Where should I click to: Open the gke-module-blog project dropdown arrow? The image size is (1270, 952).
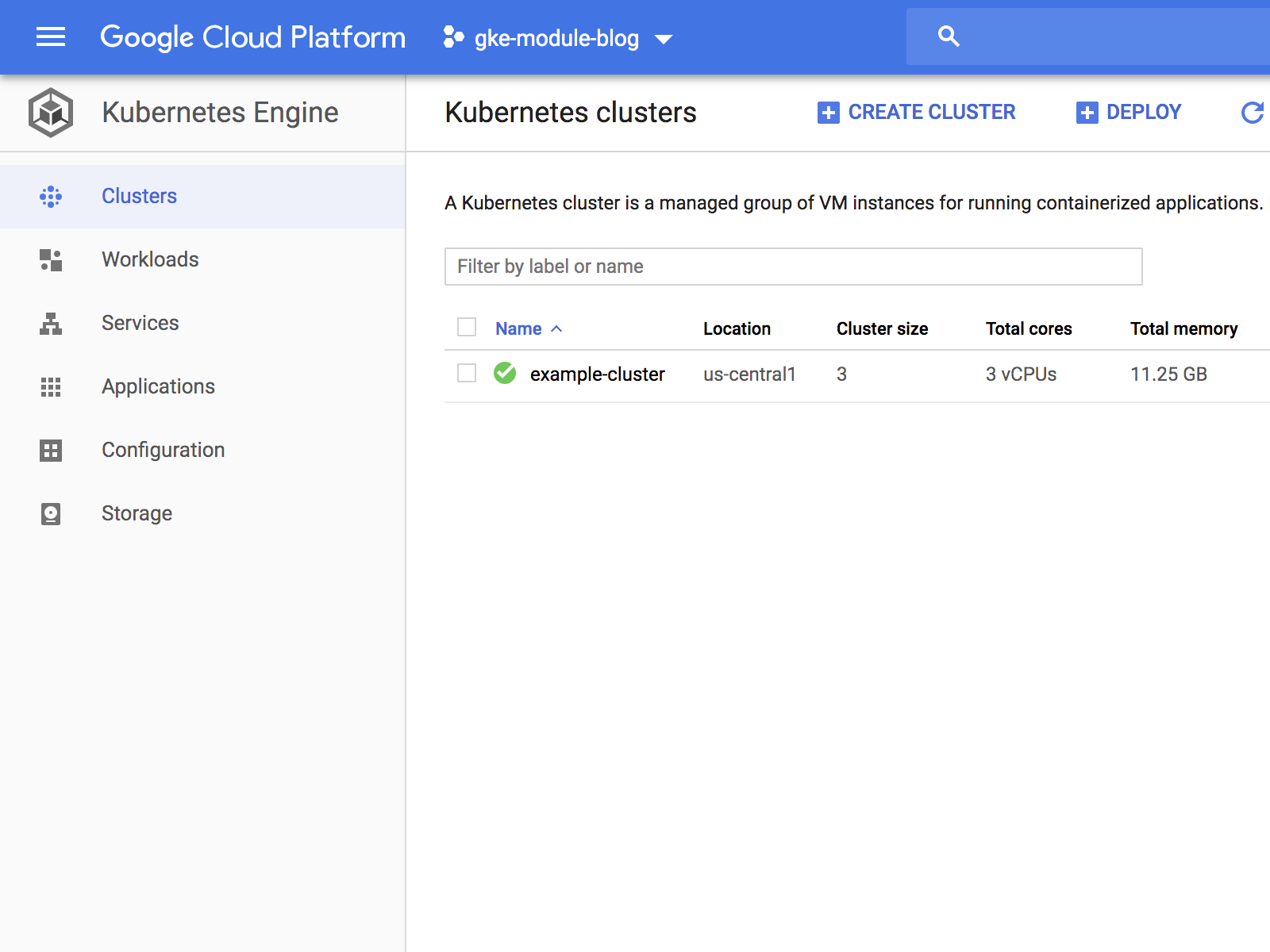(664, 39)
